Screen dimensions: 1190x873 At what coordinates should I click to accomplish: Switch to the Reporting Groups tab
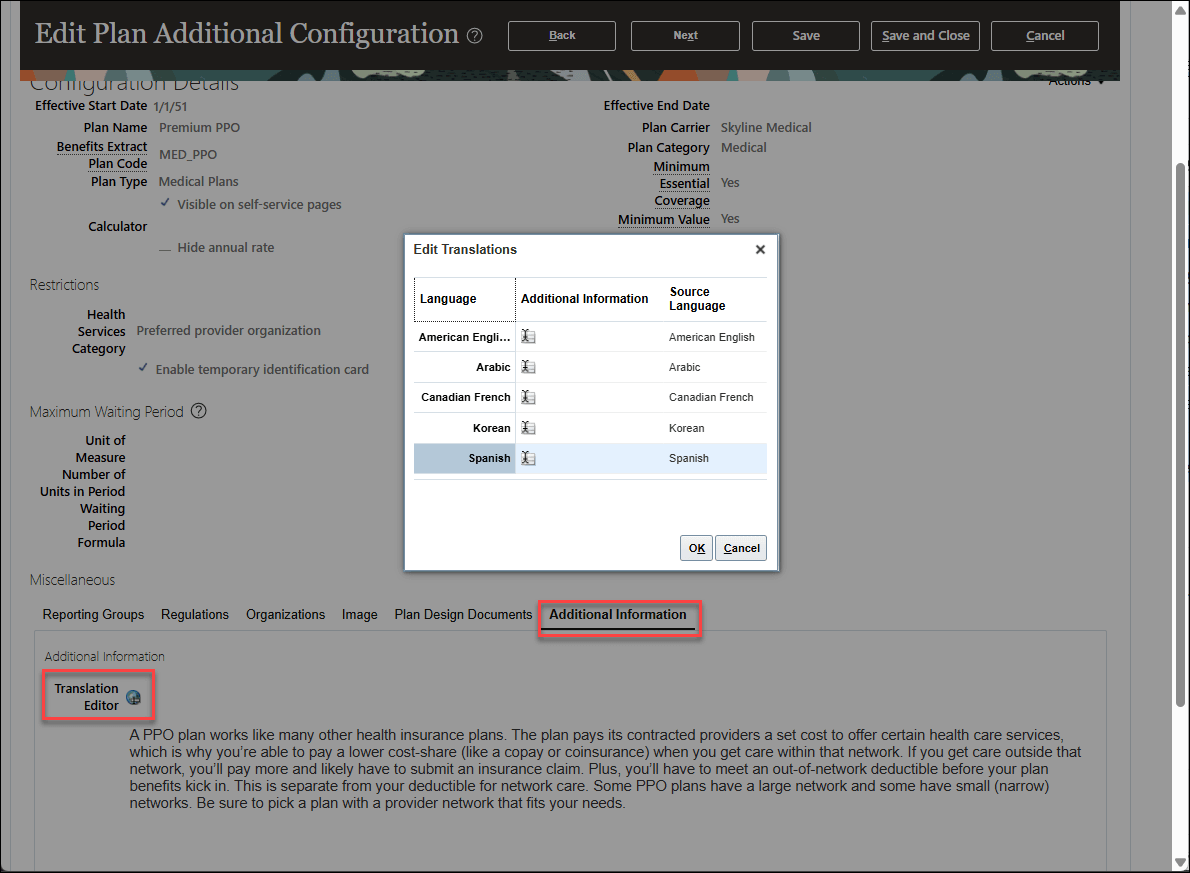tap(93, 614)
